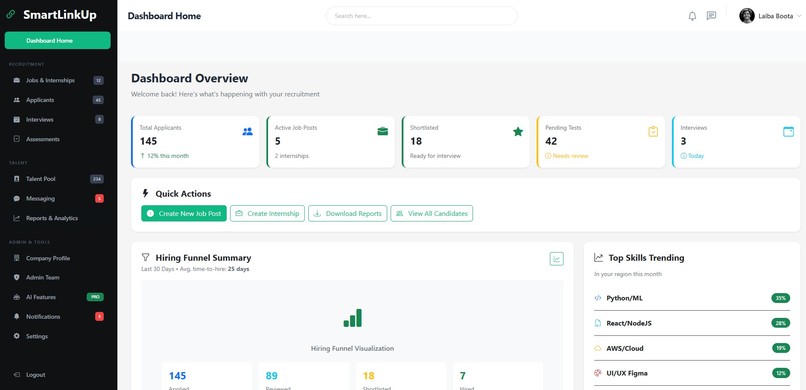Click the green bar chart funnel visualization icon
806x390 pixels.
click(x=353, y=318)
